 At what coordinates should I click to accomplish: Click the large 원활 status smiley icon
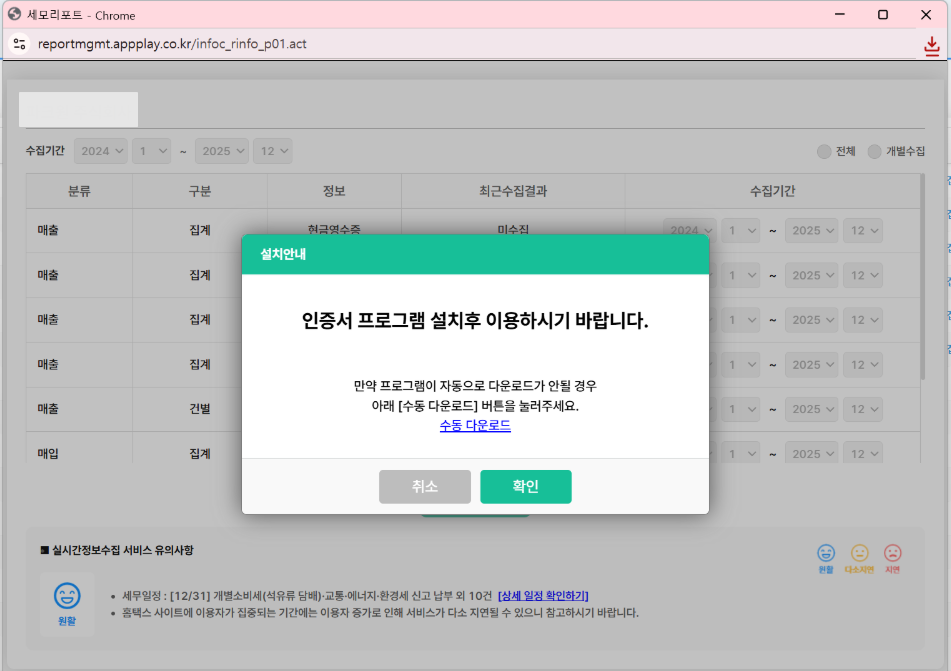coord(67,597)
